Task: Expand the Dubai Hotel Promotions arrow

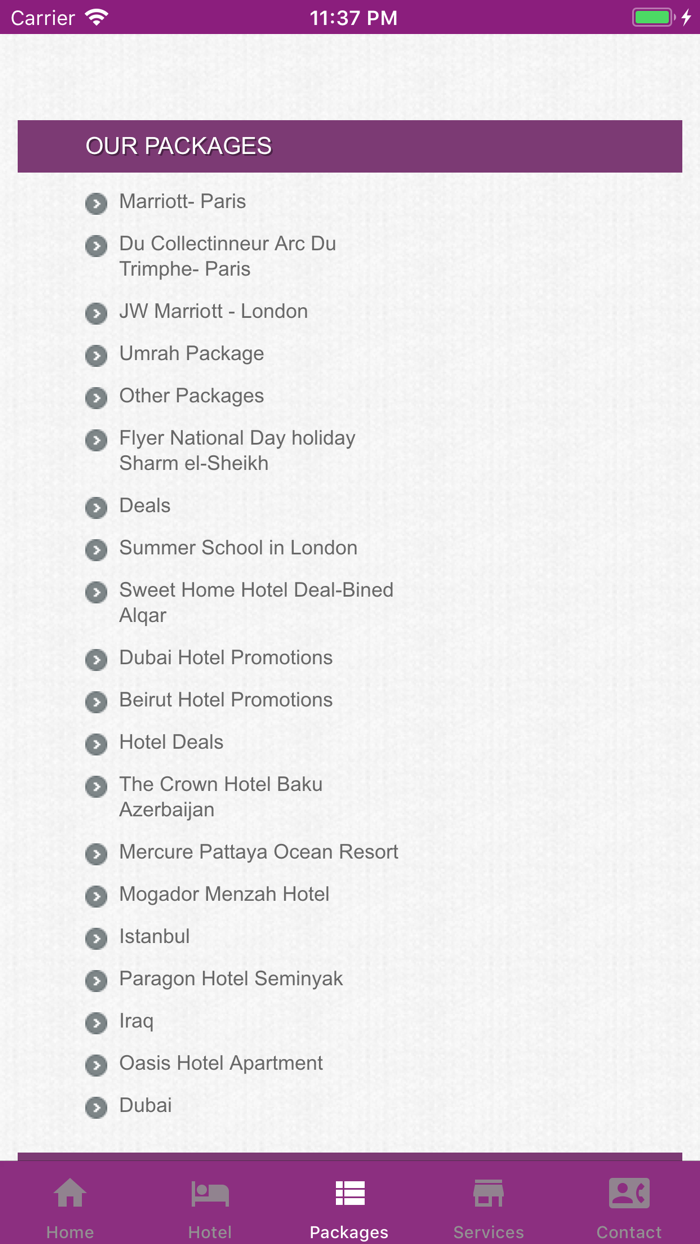Action: [x=96, y=660]
